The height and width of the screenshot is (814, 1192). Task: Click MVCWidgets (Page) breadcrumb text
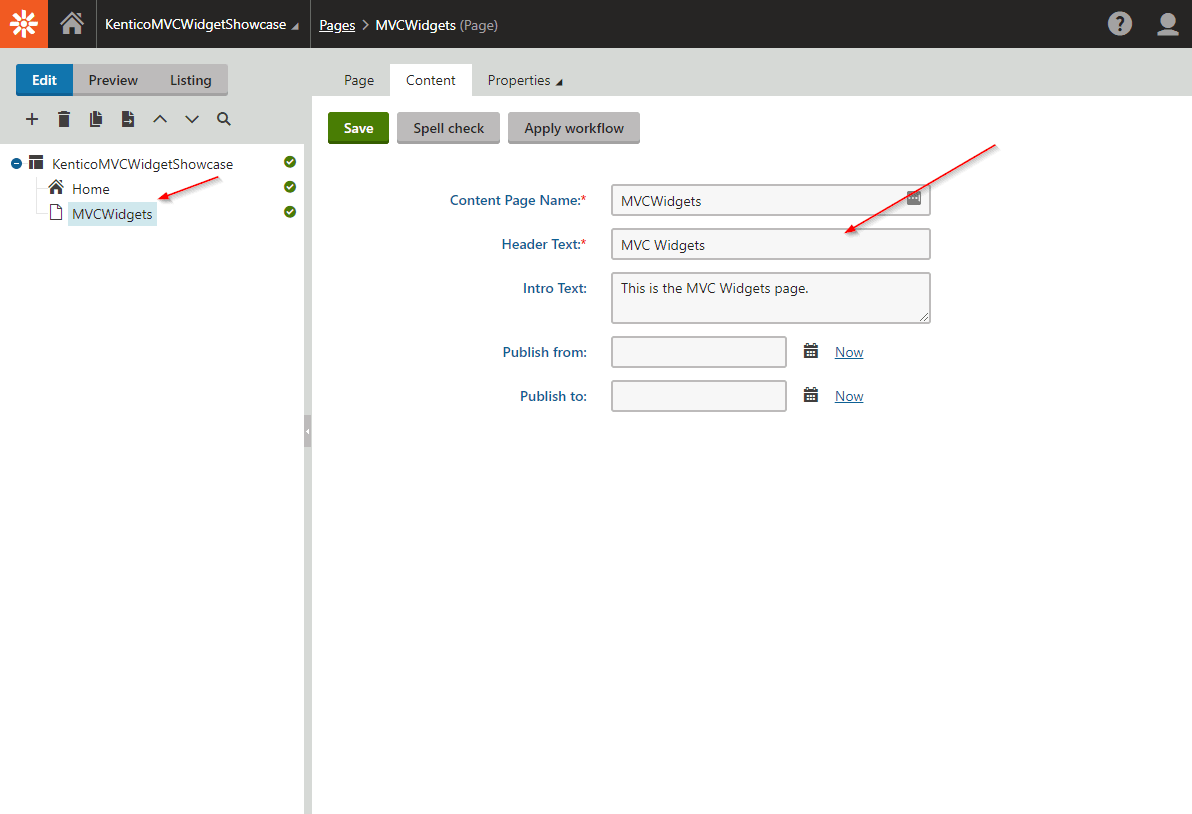tap(436, 25)
